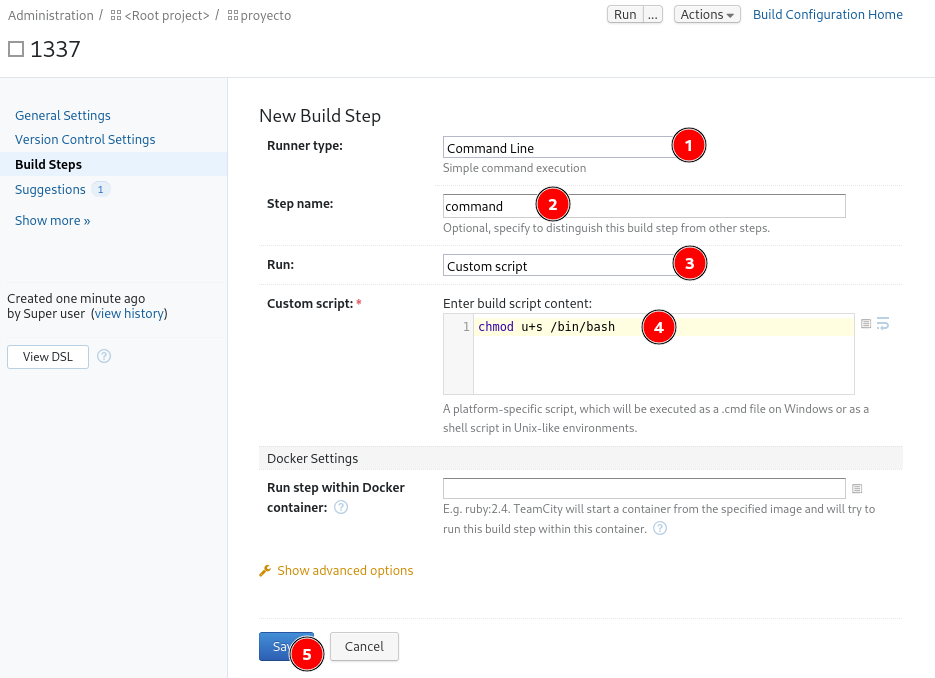Save the new build step
Viewport: 935px width, 678px height.
coord(286,646)
